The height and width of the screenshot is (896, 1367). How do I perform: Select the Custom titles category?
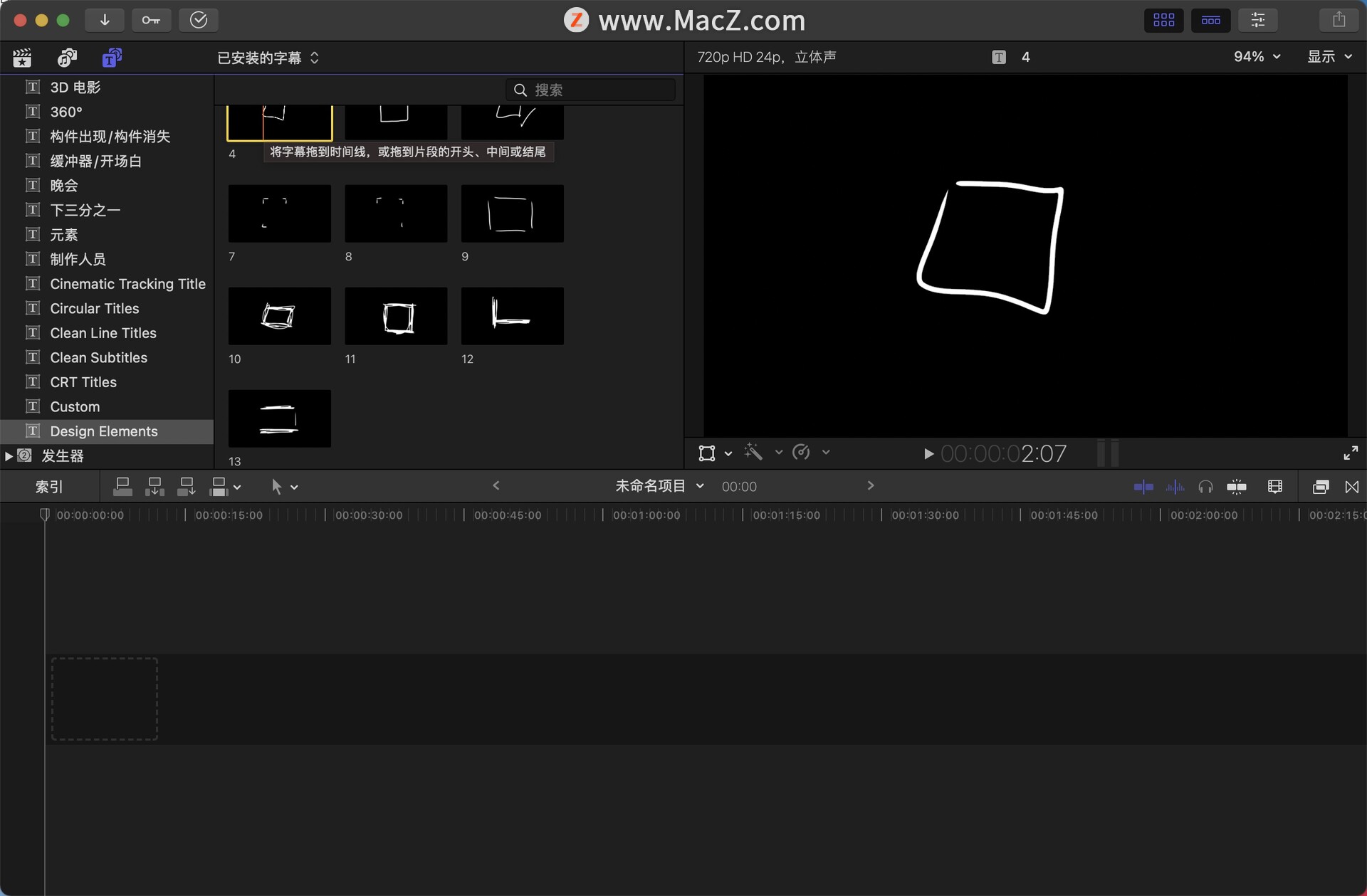(x=75, y=406)
